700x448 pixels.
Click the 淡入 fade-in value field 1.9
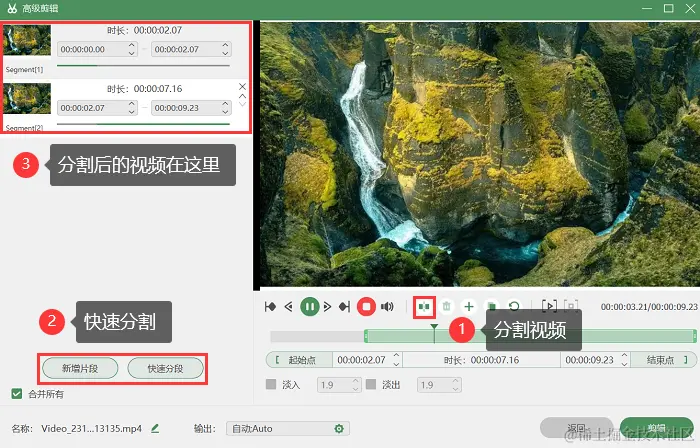coord(339,385)
